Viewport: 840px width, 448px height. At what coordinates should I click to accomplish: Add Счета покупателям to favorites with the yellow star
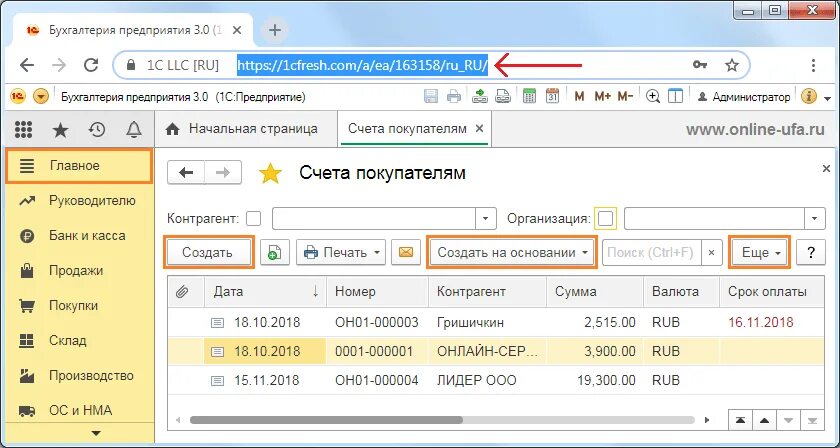pyautogui.click(x=271, y=174)
